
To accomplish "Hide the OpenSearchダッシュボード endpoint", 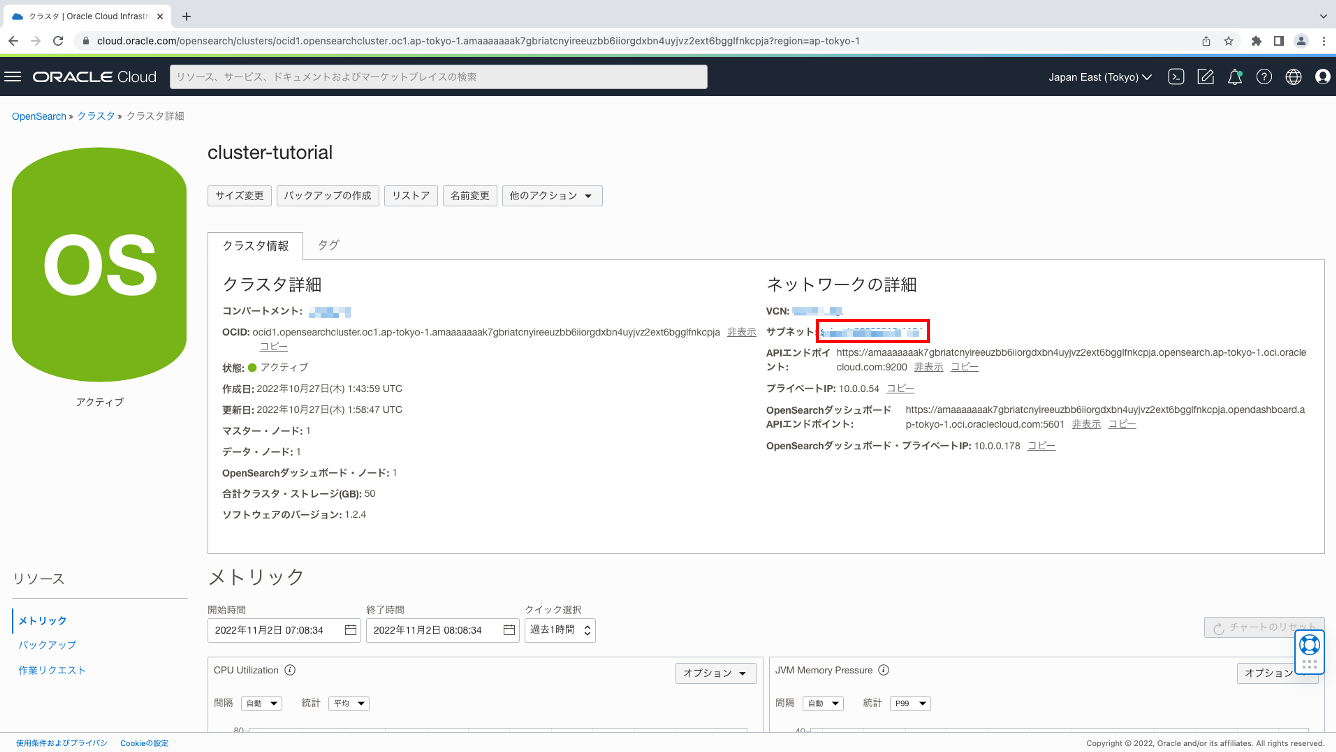I will tap(1086, 423).
